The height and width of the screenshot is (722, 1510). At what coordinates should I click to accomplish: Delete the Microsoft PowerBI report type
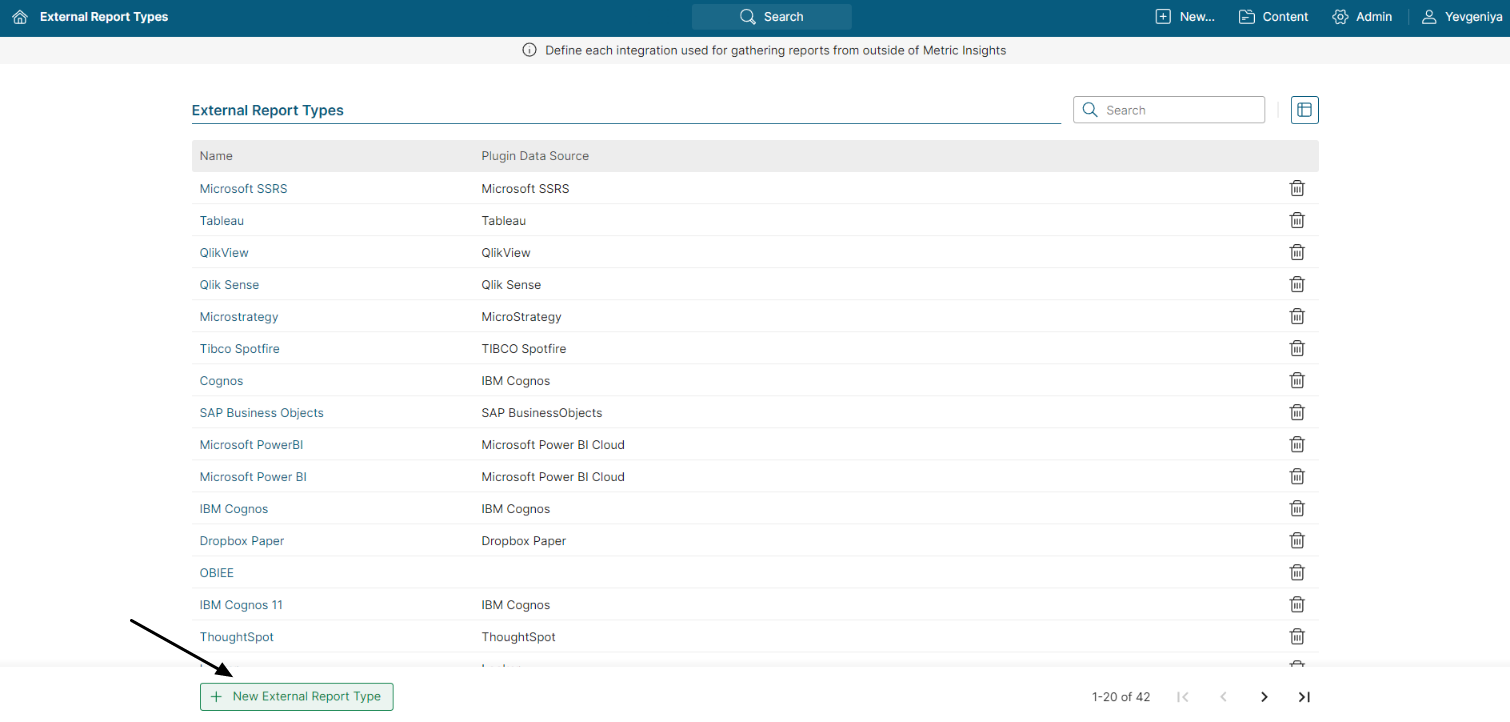click(x=1297, y=444)
